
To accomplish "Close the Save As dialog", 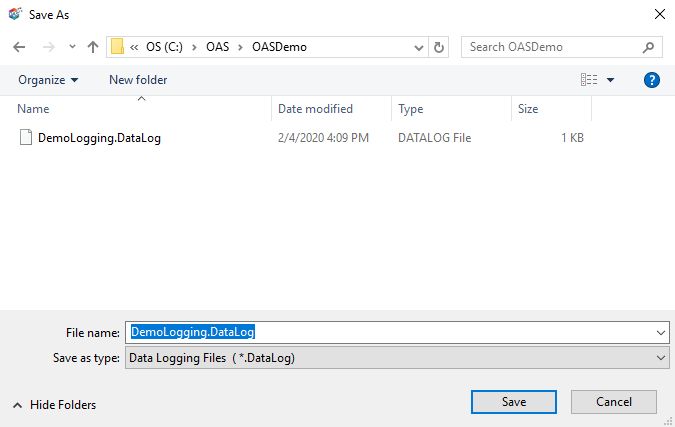I will [x=660, y=14].
